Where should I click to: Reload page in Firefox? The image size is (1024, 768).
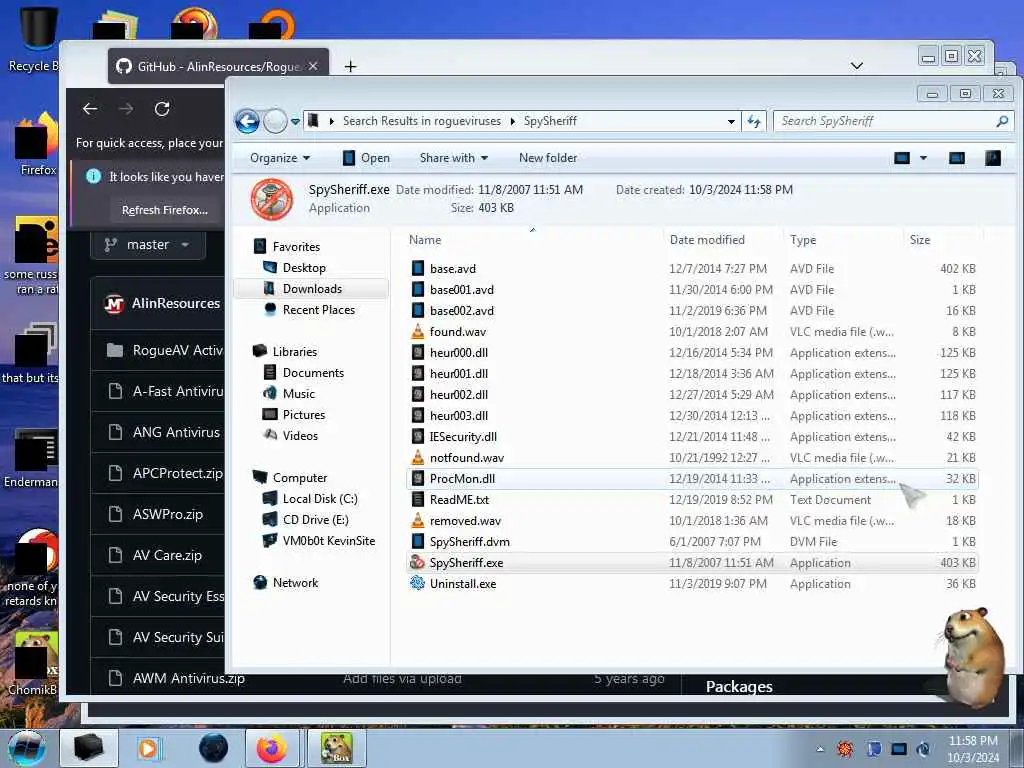tap(162, 109)
